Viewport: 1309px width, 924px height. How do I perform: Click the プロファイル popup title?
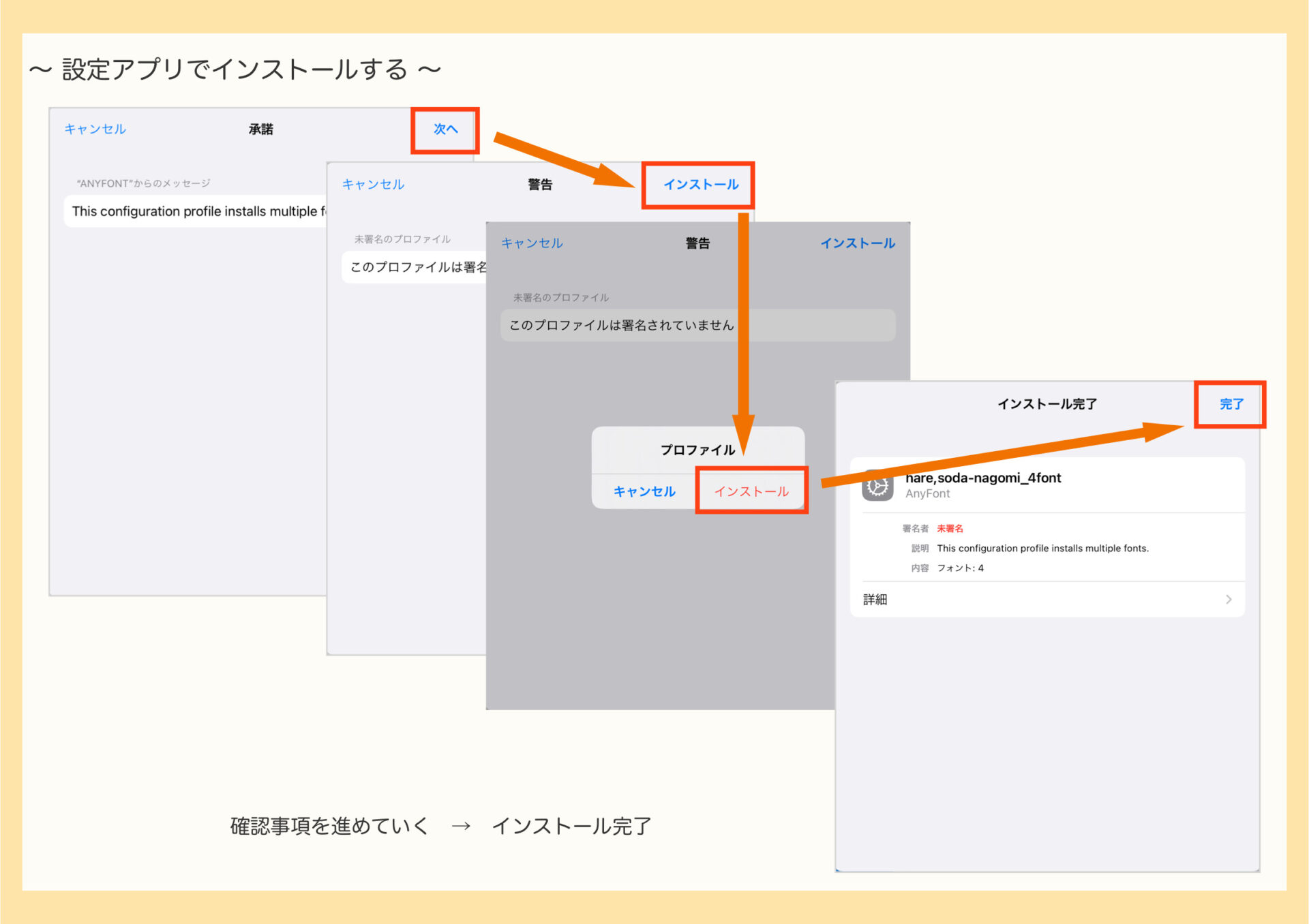[x=697, y=450]
